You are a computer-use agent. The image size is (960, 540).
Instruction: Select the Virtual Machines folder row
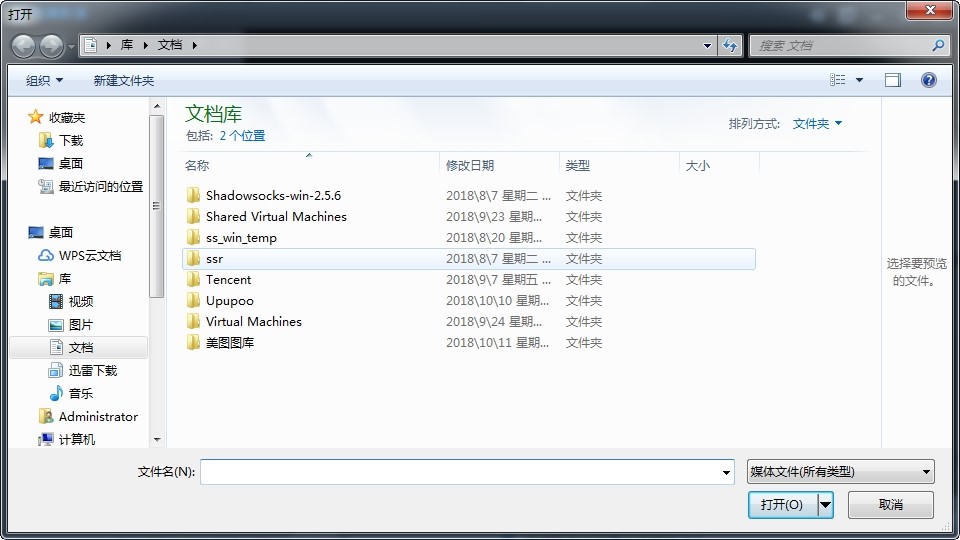click(x=469, y=321)
